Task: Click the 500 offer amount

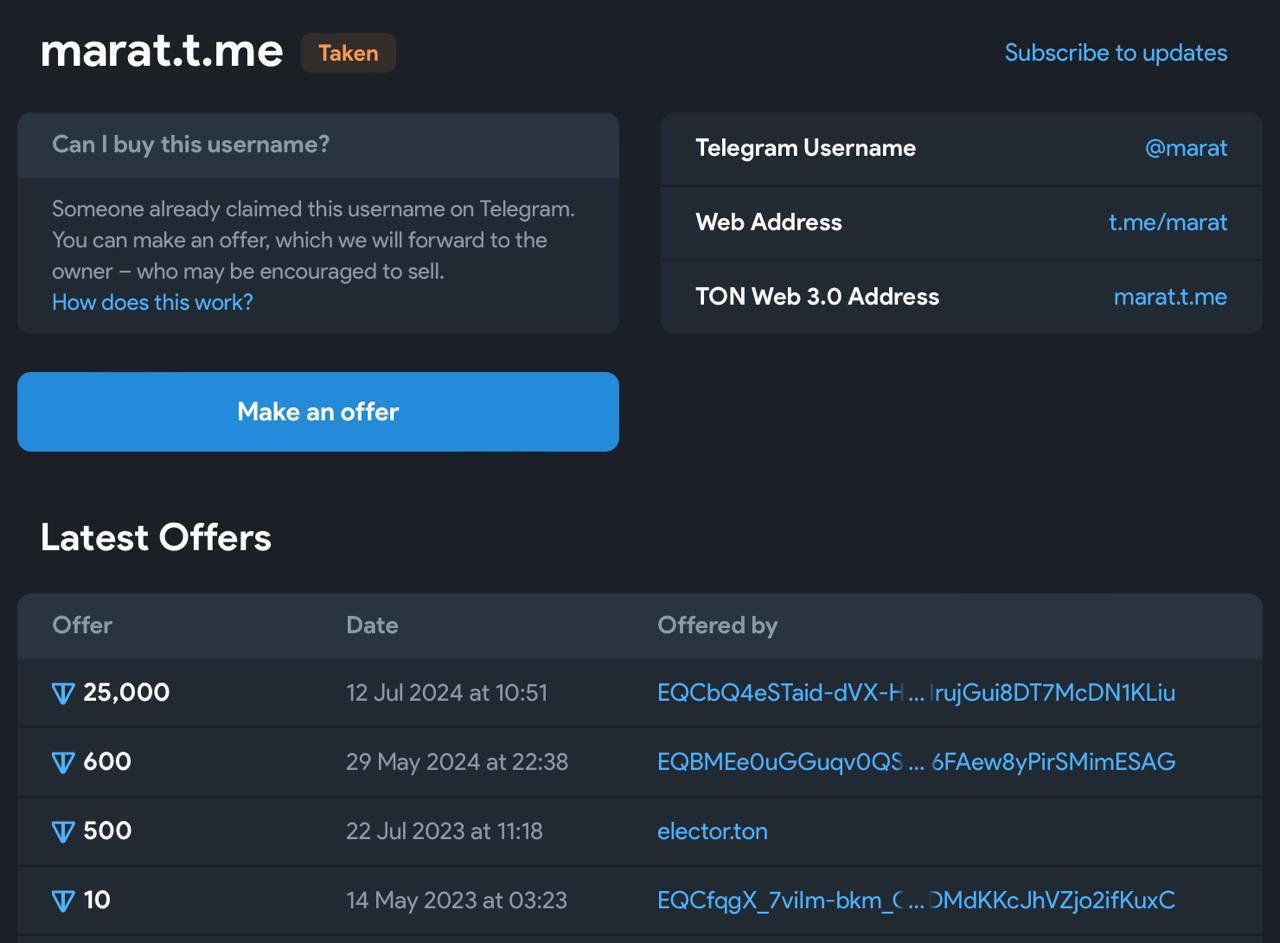Action: pos(107,831)
